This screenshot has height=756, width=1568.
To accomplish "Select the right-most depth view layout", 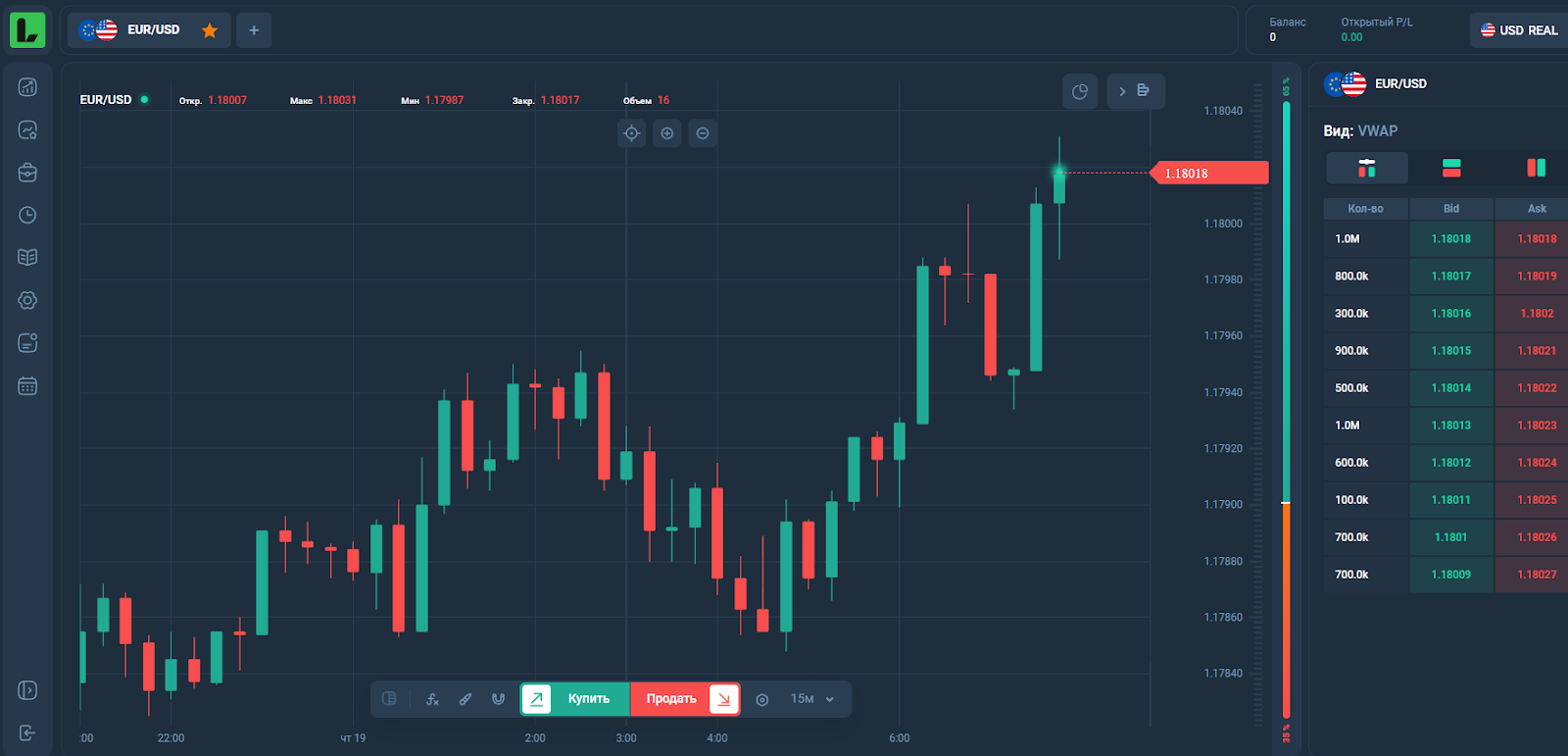I will point(1535,168).
